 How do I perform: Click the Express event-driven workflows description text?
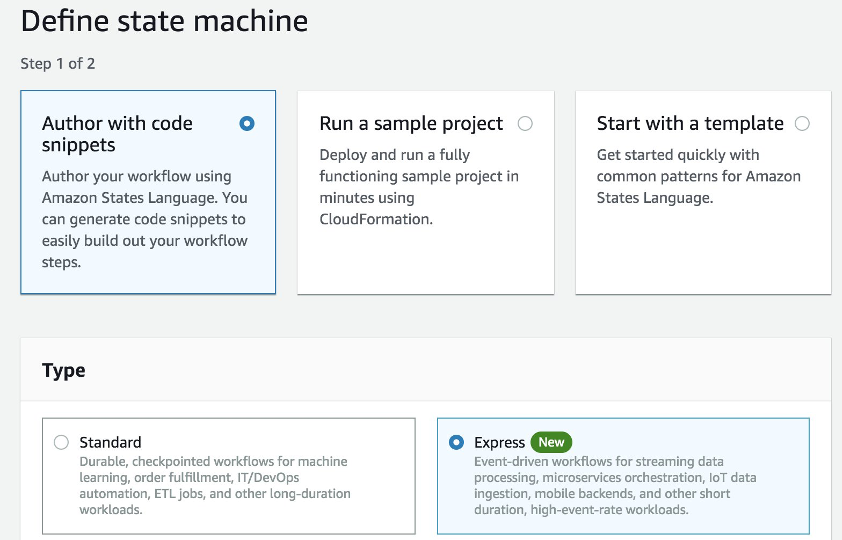pyautogui.click(x=614, y=485)
